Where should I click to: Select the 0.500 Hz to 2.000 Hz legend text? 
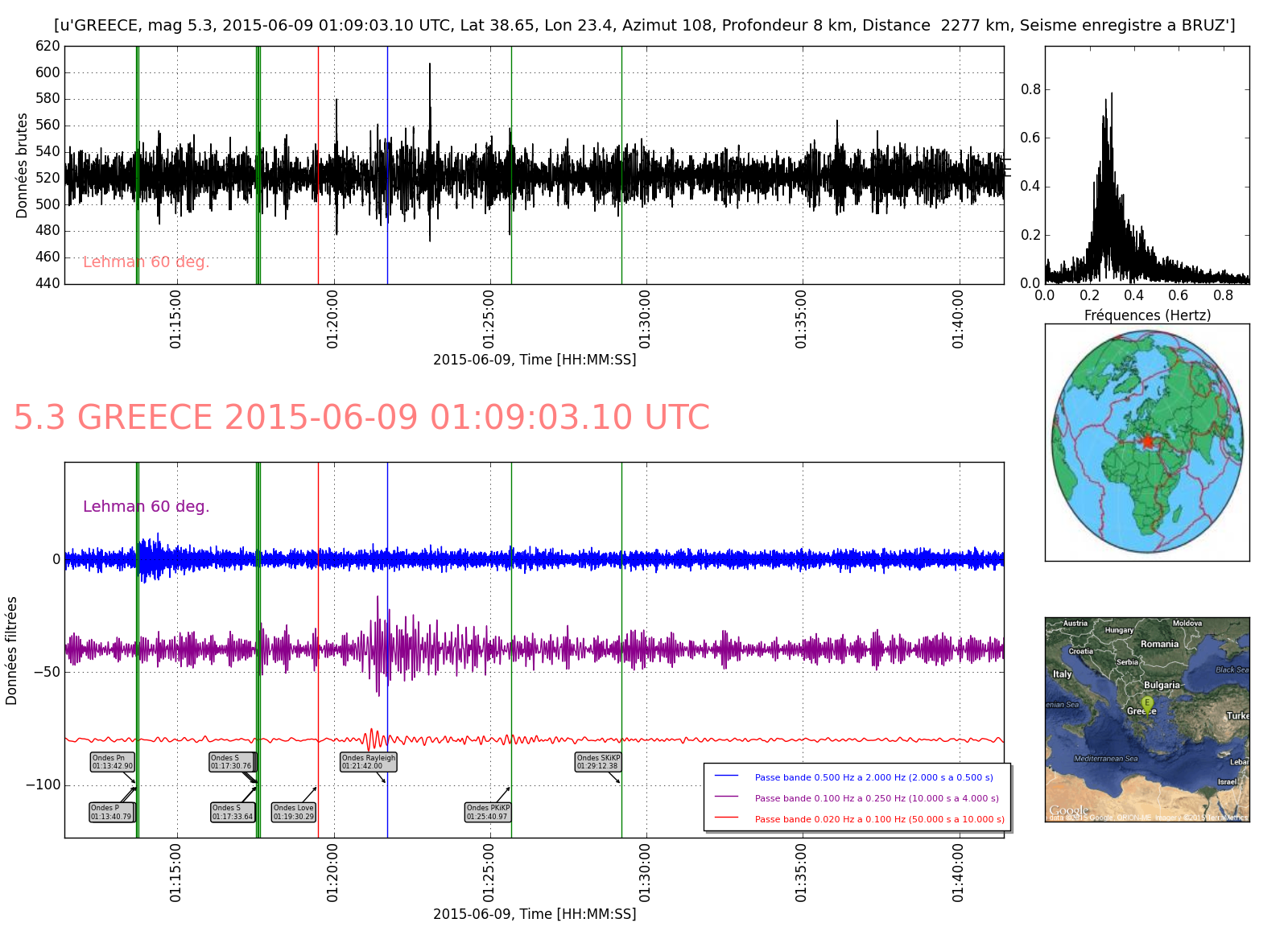(x=873, y=777)
